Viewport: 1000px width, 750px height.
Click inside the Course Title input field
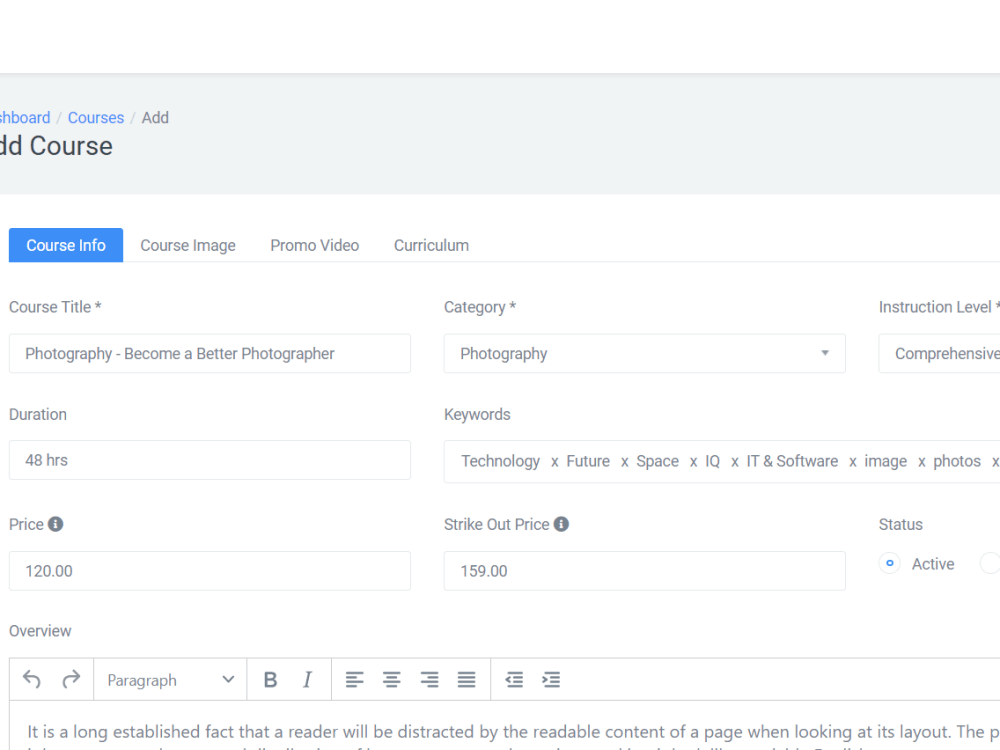click(x=210, y=353)
